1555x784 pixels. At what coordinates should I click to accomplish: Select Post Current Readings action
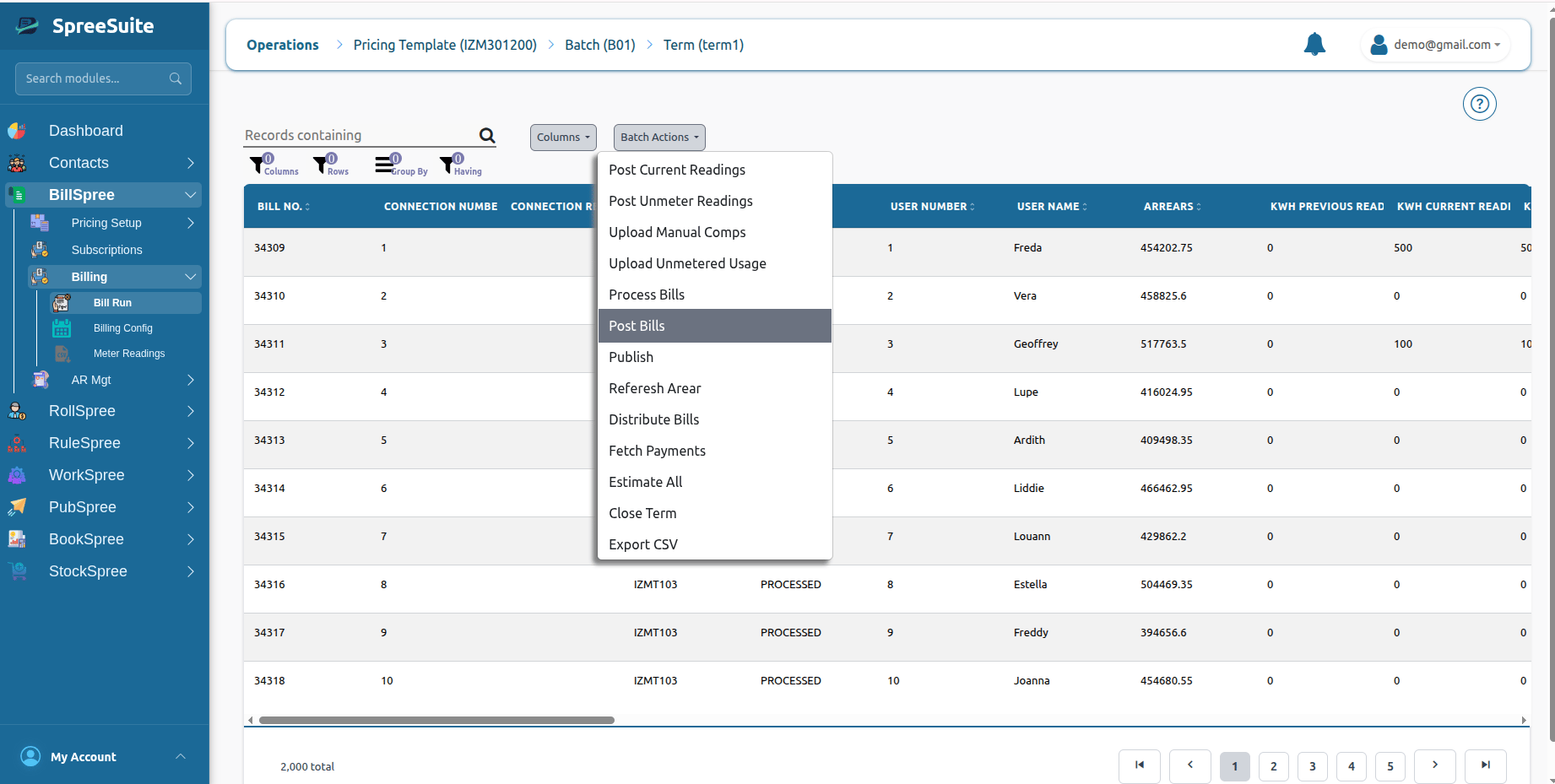click(x=715, y=170)
